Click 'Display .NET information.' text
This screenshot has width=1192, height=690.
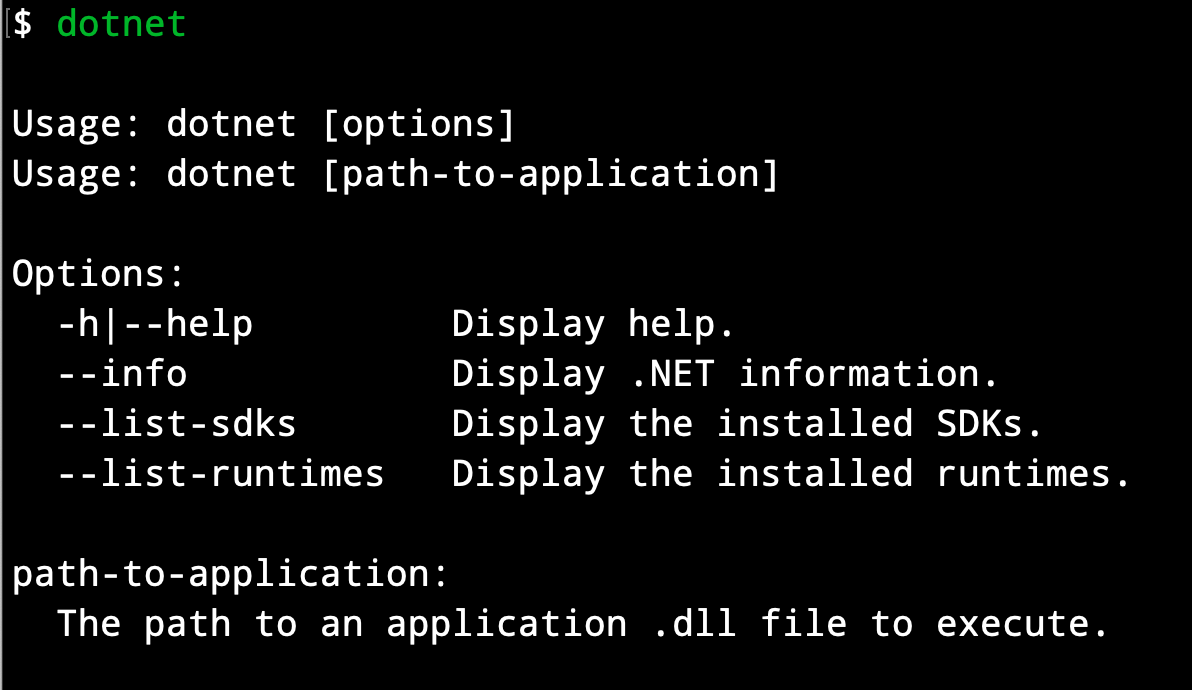tap(724, 374)
